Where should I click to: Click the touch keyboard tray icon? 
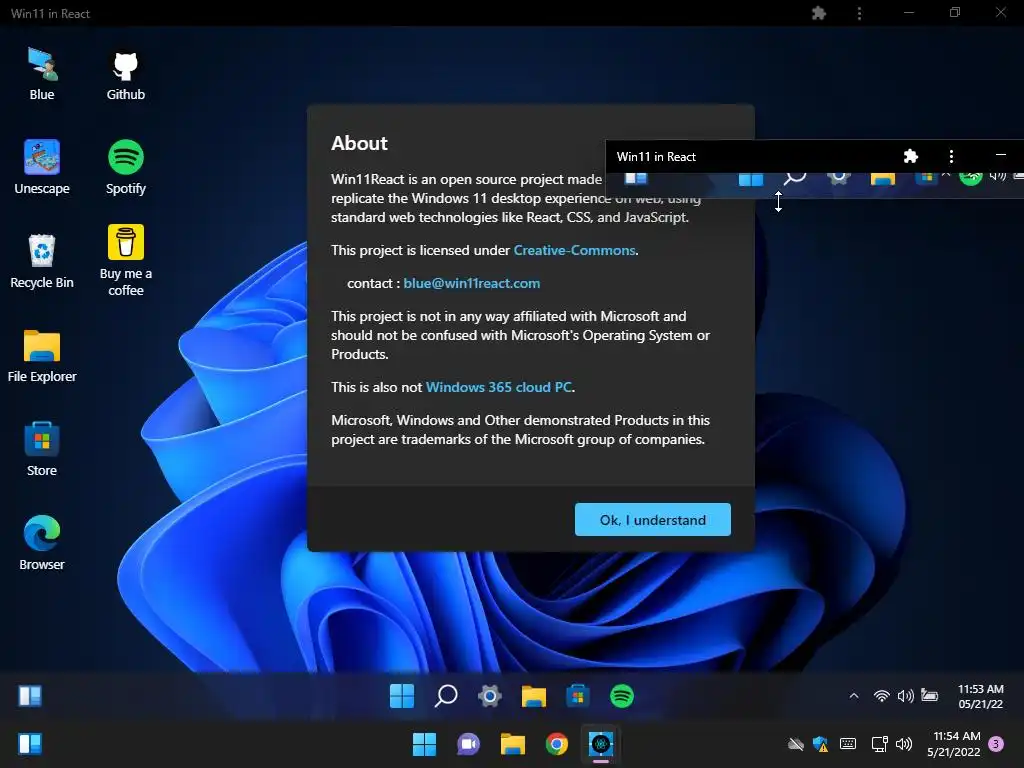(x=848, y=744)
